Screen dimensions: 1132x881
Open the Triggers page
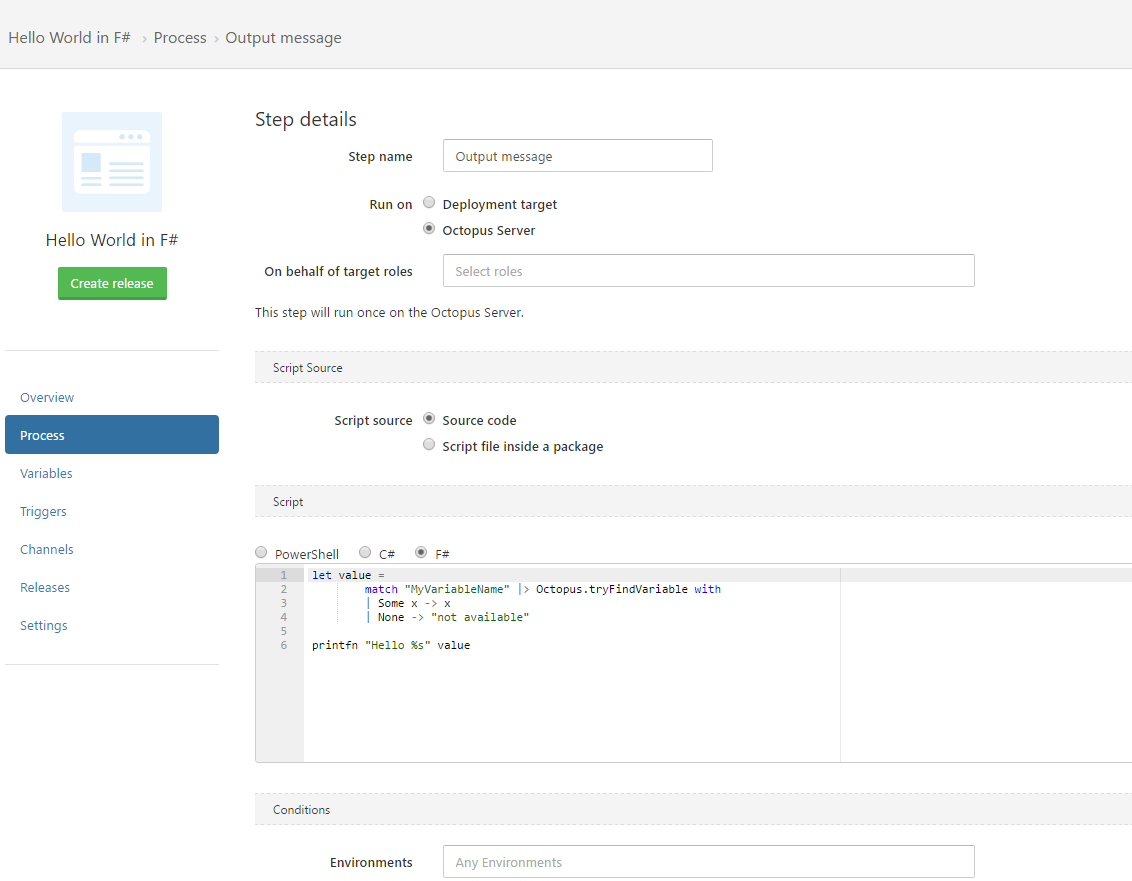43,512
